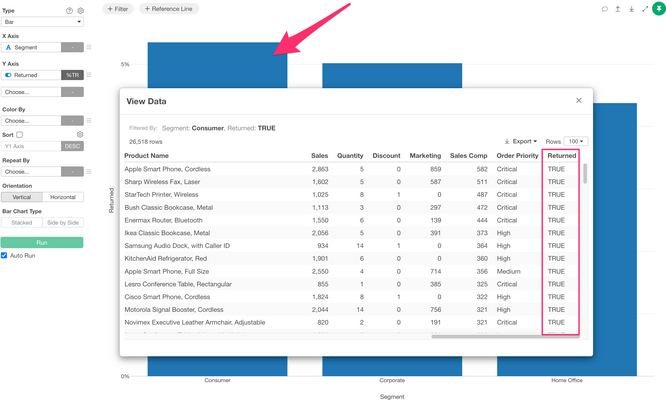Screen dimensions: 666x400
Task: Click the Returned column header
Action: (x=562, y=156)
